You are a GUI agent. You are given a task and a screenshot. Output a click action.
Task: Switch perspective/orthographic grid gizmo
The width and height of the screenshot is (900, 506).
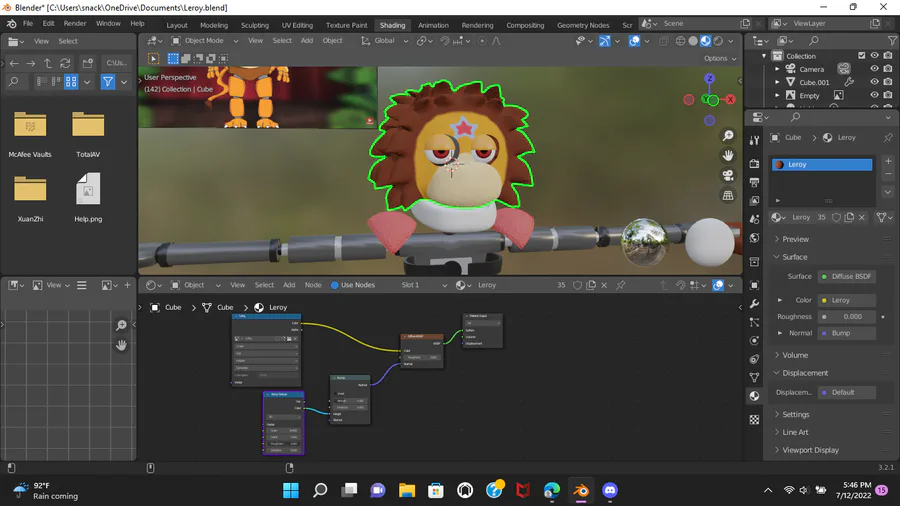(x=728, y=196)
